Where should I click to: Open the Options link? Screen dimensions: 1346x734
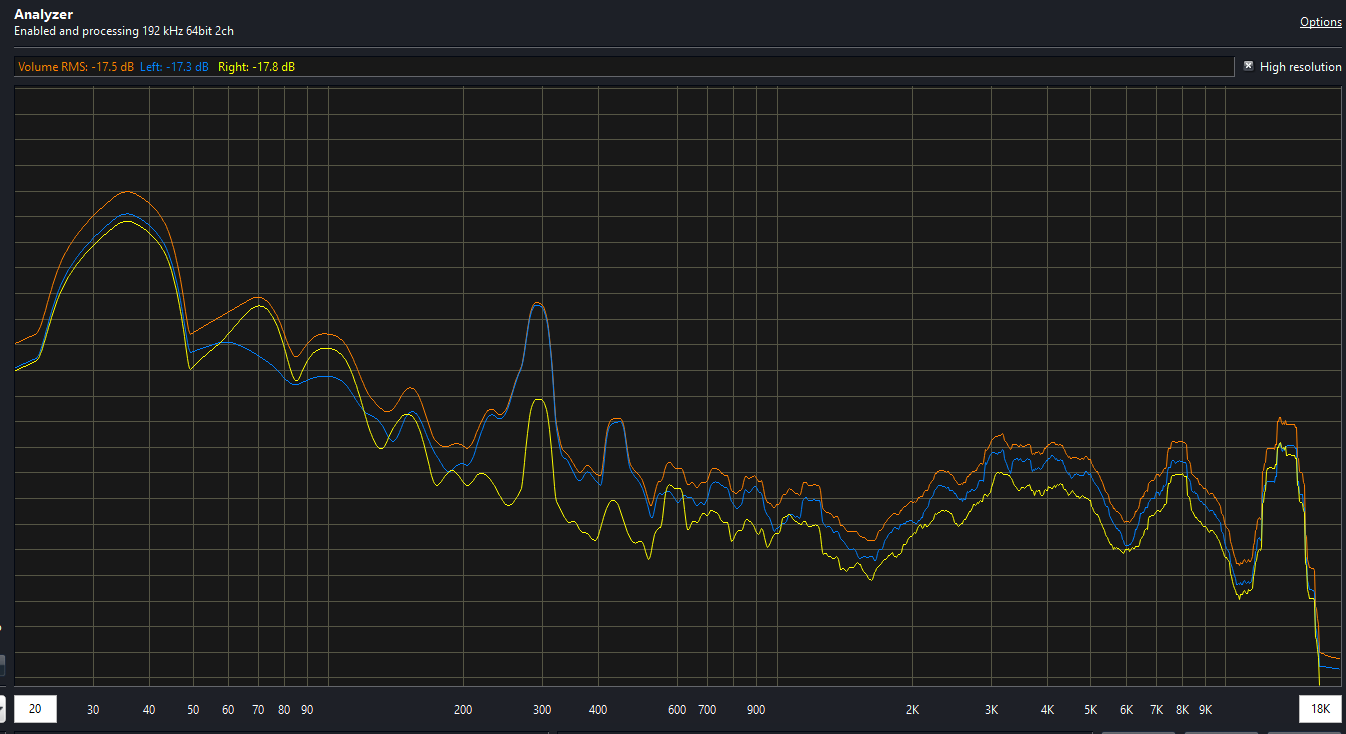pyautogui.click(x=1320, y=22)
